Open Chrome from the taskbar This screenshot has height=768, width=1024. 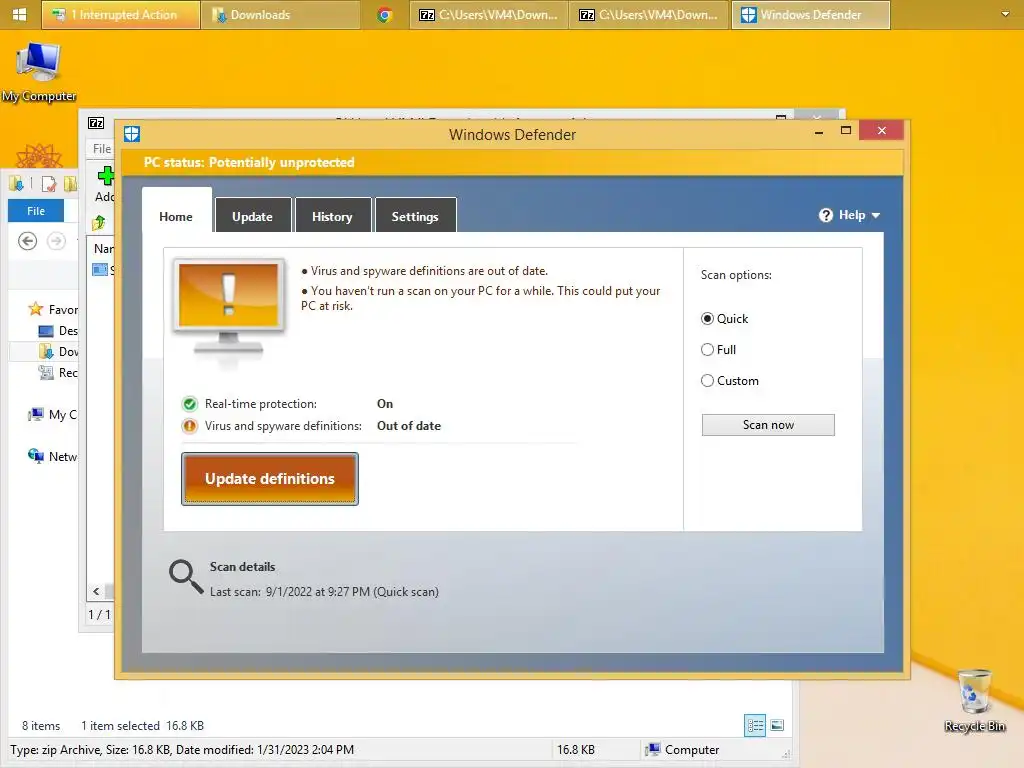pos(385,14)
